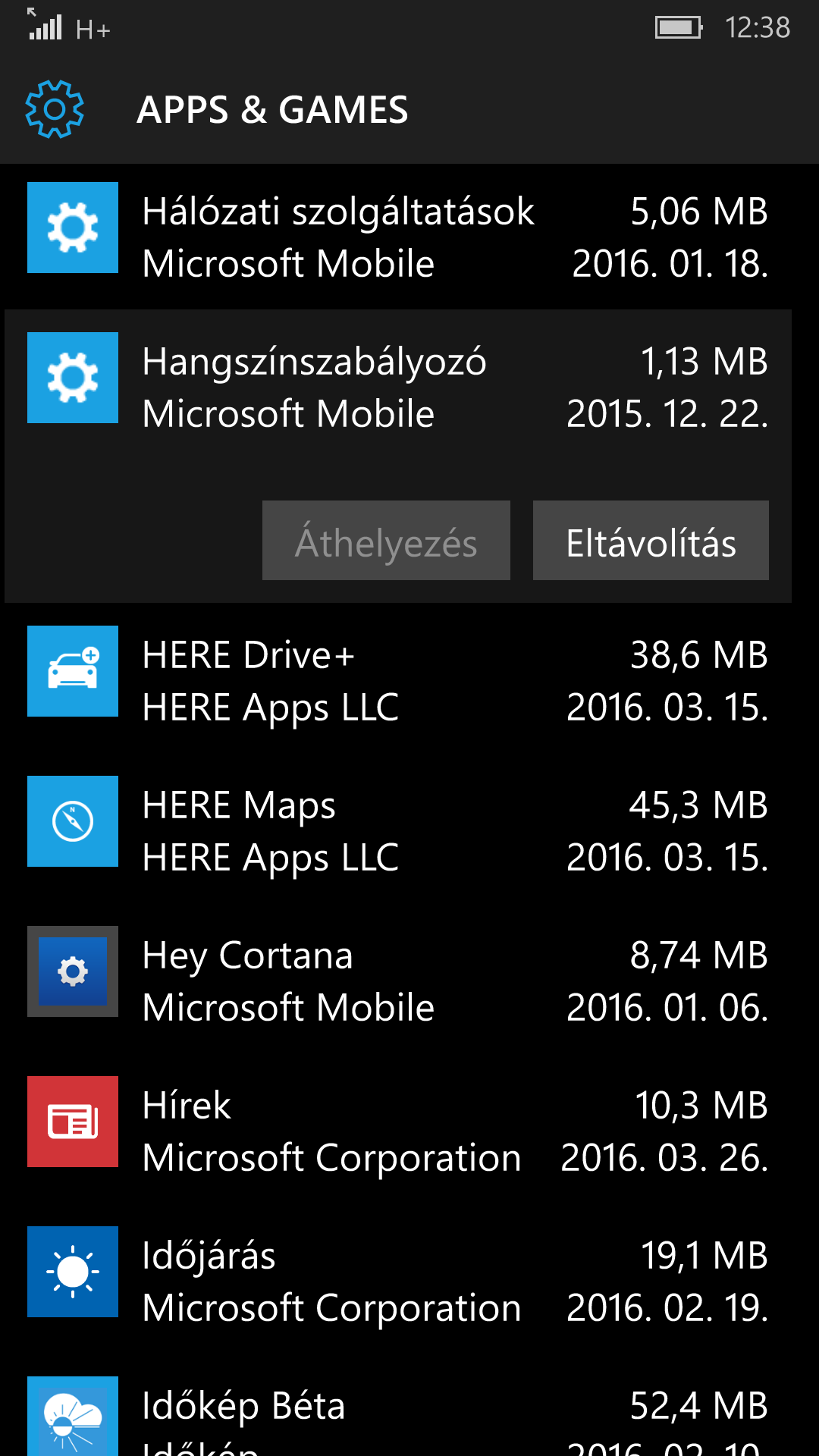The image size is (819, 1456).
Task: Tap the 12:38 clock in status bar
Action: [x=758, y=28]
